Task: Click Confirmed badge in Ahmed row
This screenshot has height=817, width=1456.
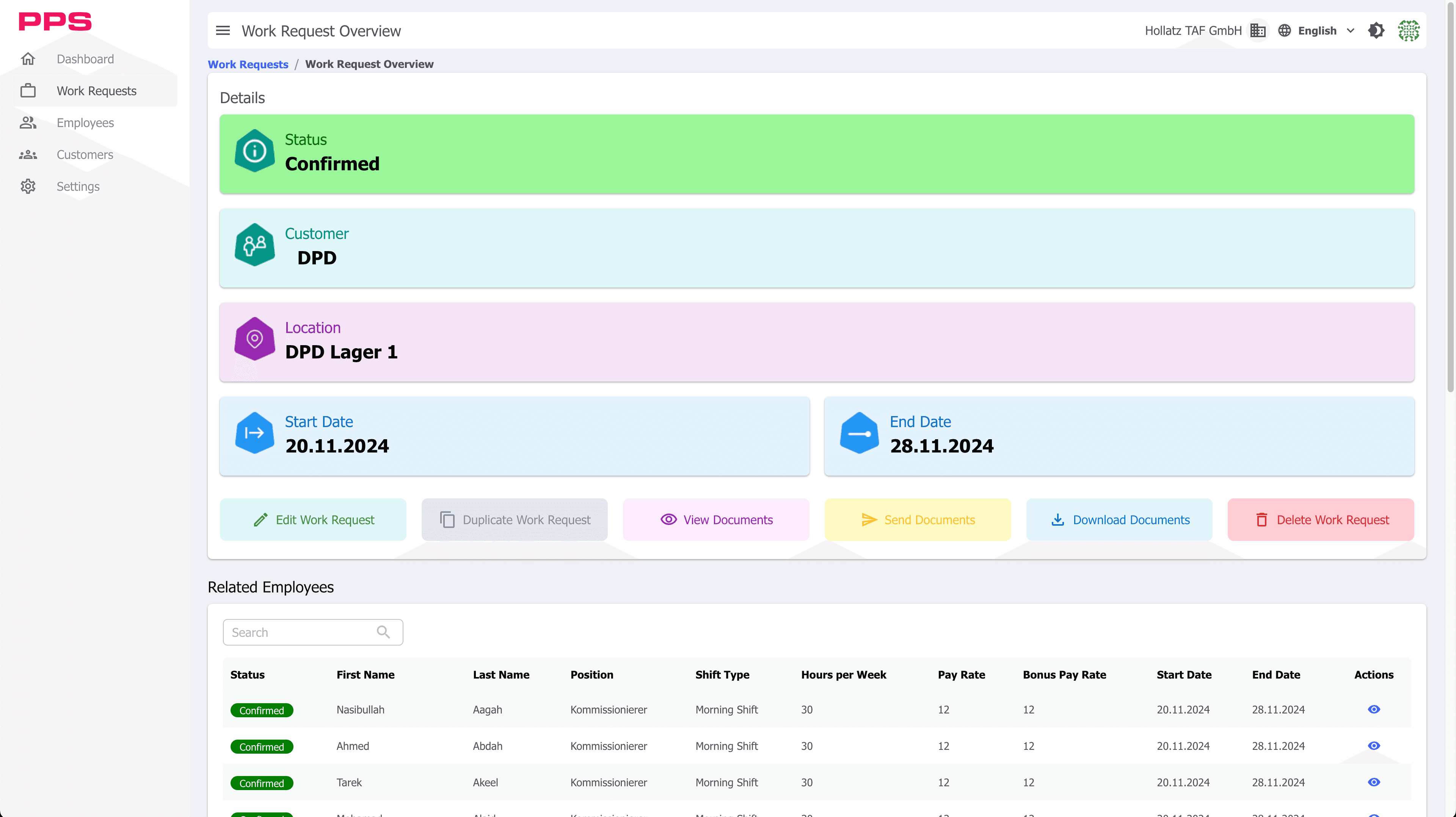Action: tap(262, 746)
